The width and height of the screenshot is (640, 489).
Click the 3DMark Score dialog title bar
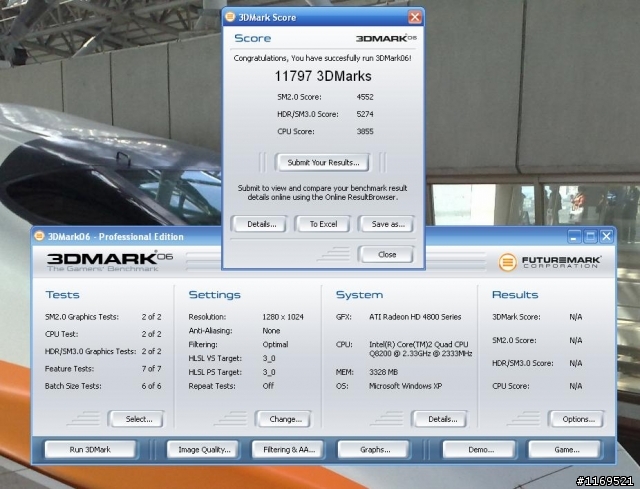tap(322, 17)
